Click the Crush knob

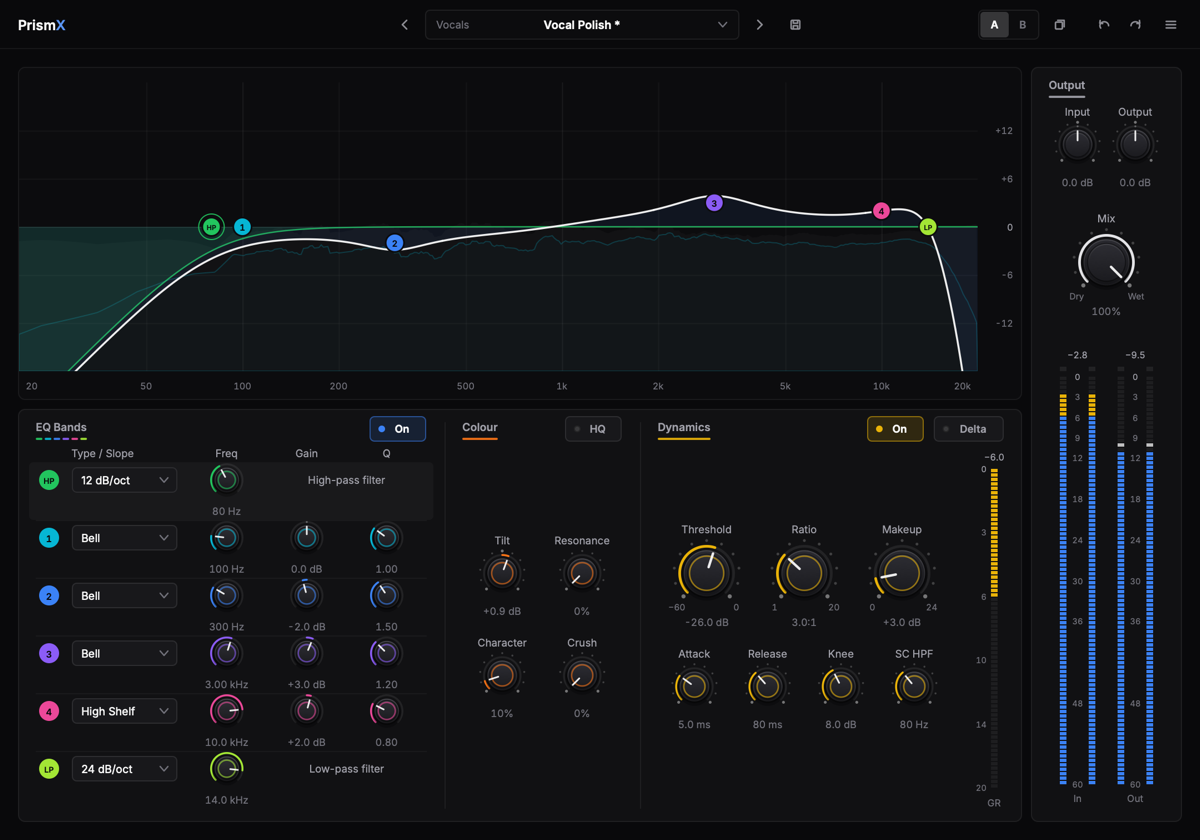click(582, 676)
